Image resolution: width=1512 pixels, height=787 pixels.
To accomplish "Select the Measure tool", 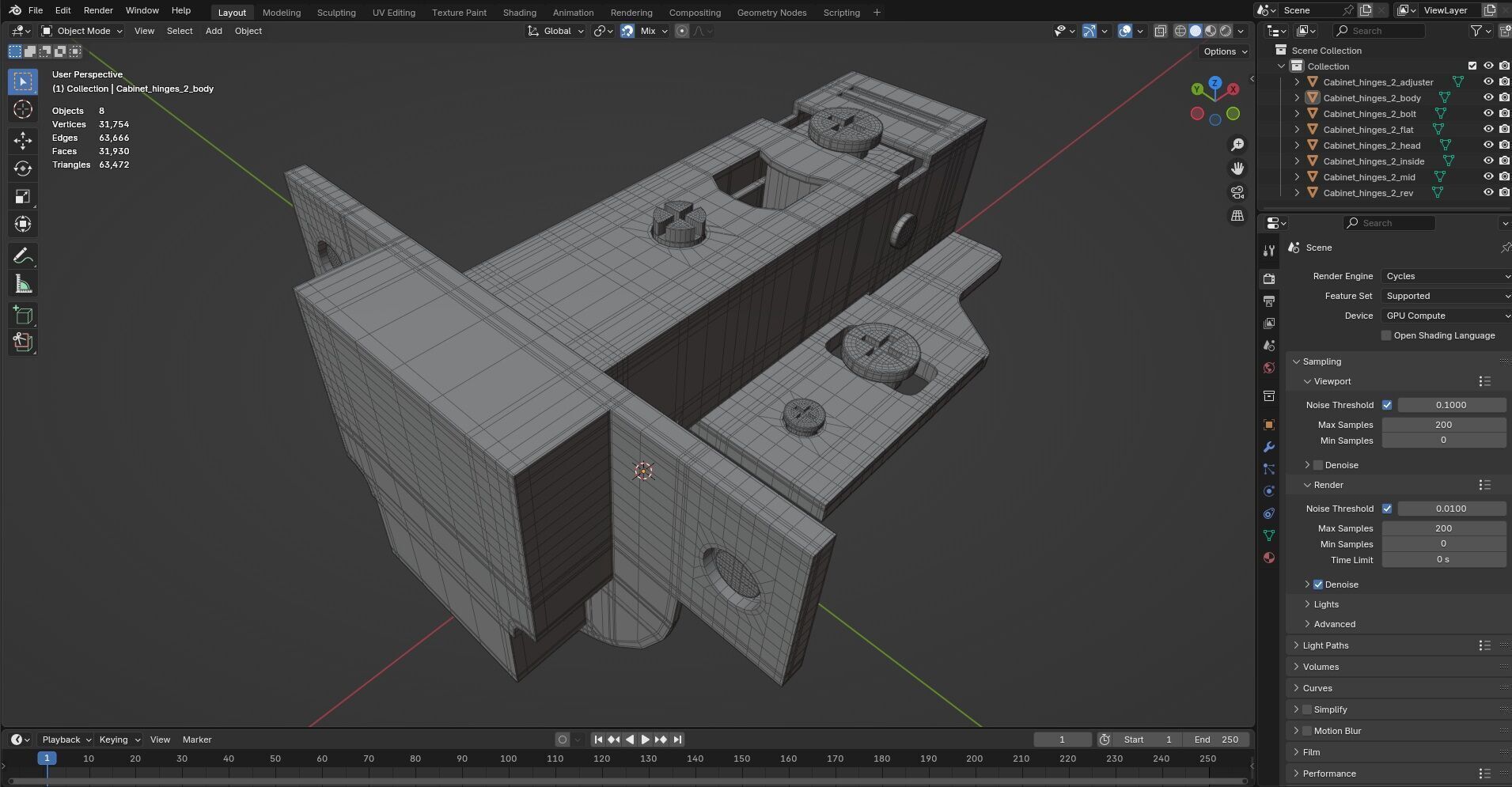I will coord(23,284).
